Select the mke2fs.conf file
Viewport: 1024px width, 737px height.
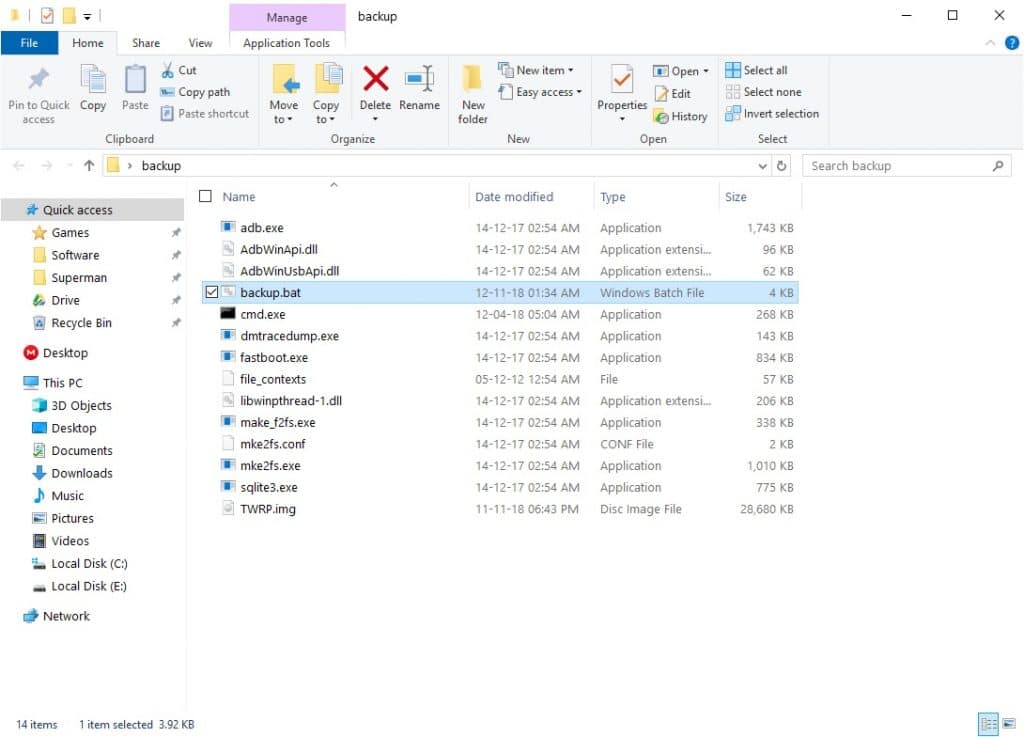(500, 444)
